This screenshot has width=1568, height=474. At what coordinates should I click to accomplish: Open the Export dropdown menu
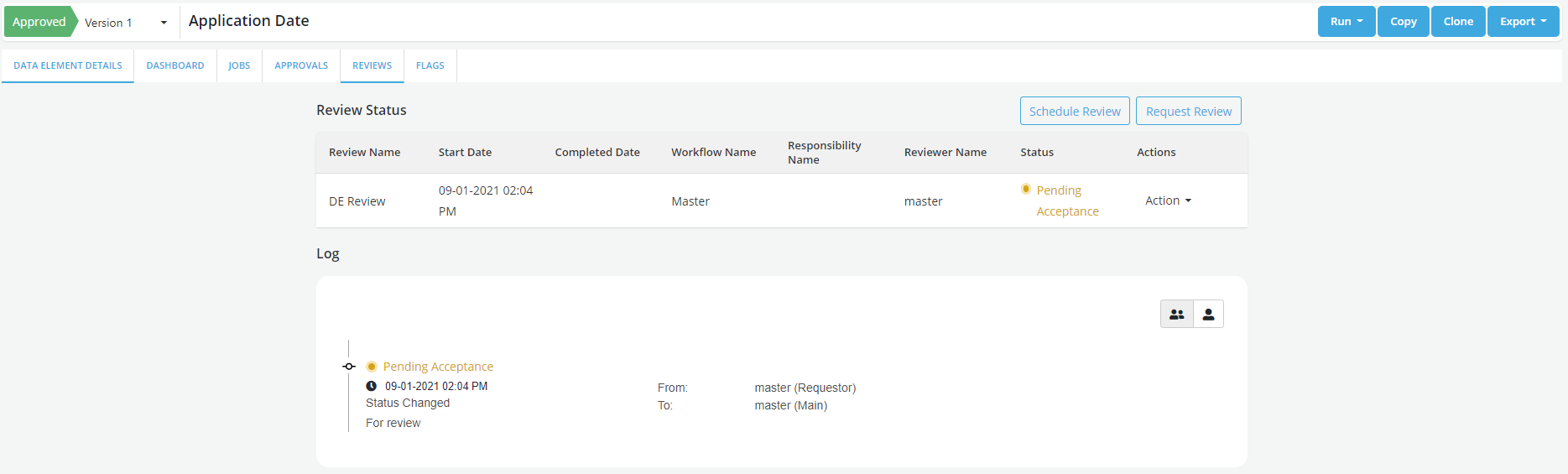(1523, 22)
